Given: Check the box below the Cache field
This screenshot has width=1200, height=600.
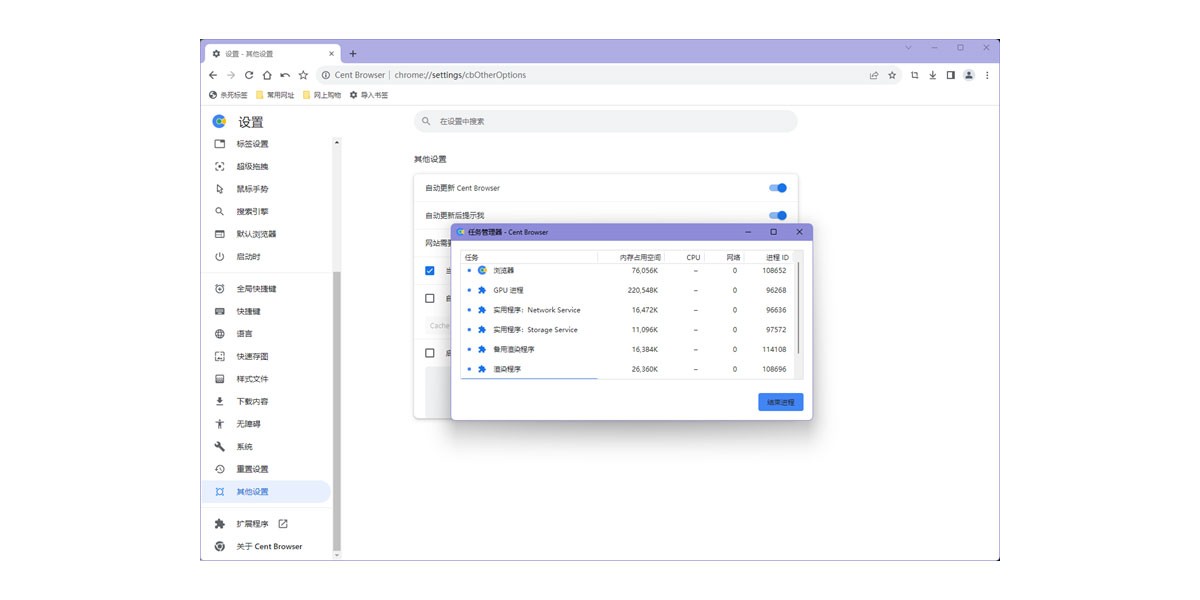Looking at the screenshot, I should tap(430, 353).
